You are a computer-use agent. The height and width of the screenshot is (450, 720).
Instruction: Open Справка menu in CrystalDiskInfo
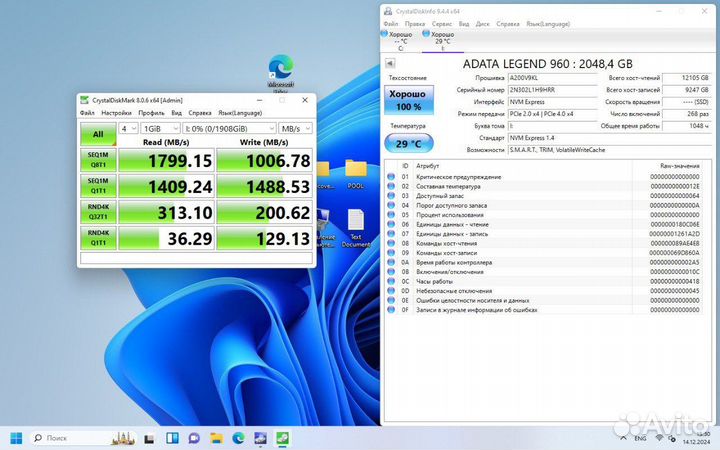[x=508, y=24]
